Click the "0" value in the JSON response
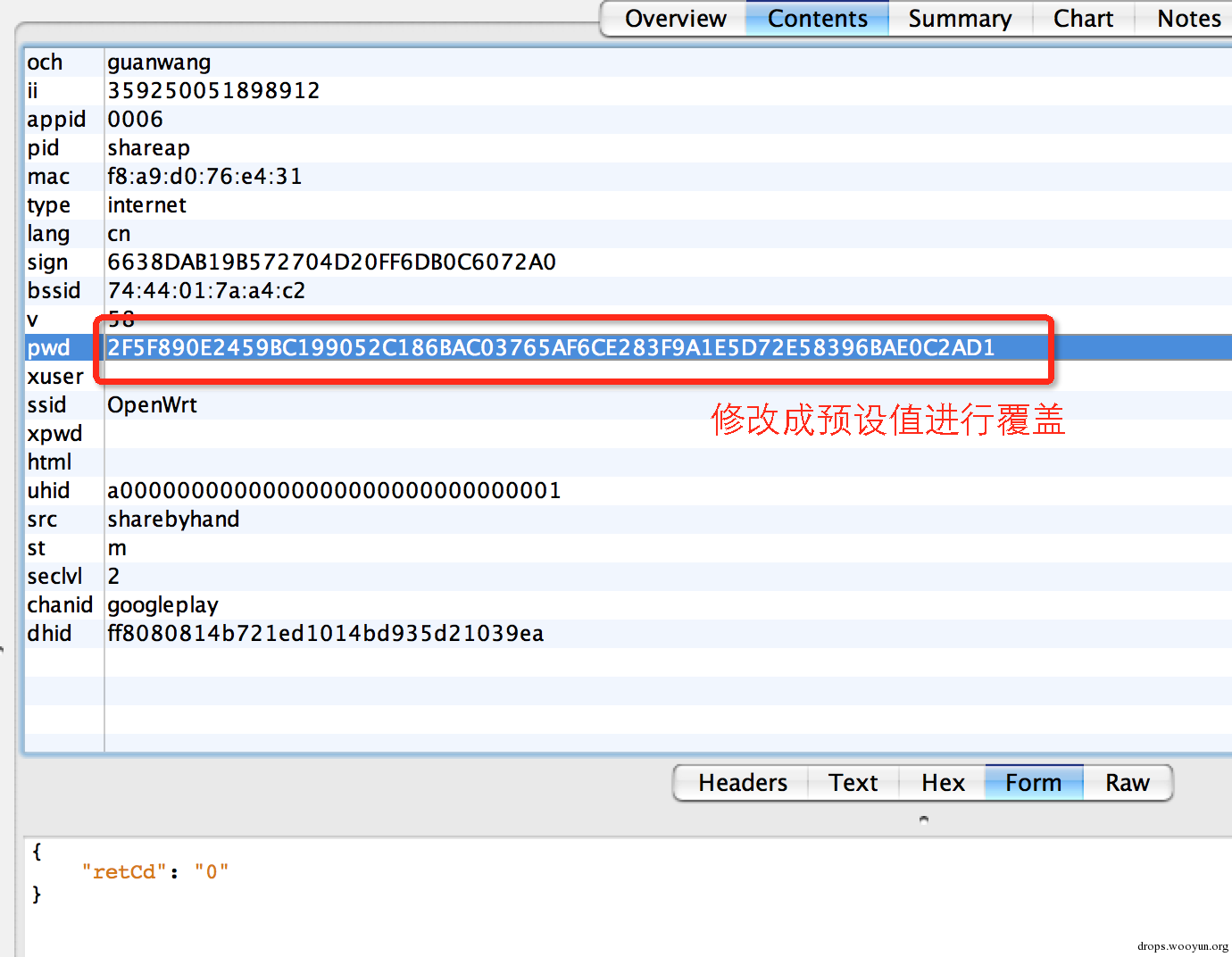Viewport: 1232px width, 957px height. [x=212, y=872]
